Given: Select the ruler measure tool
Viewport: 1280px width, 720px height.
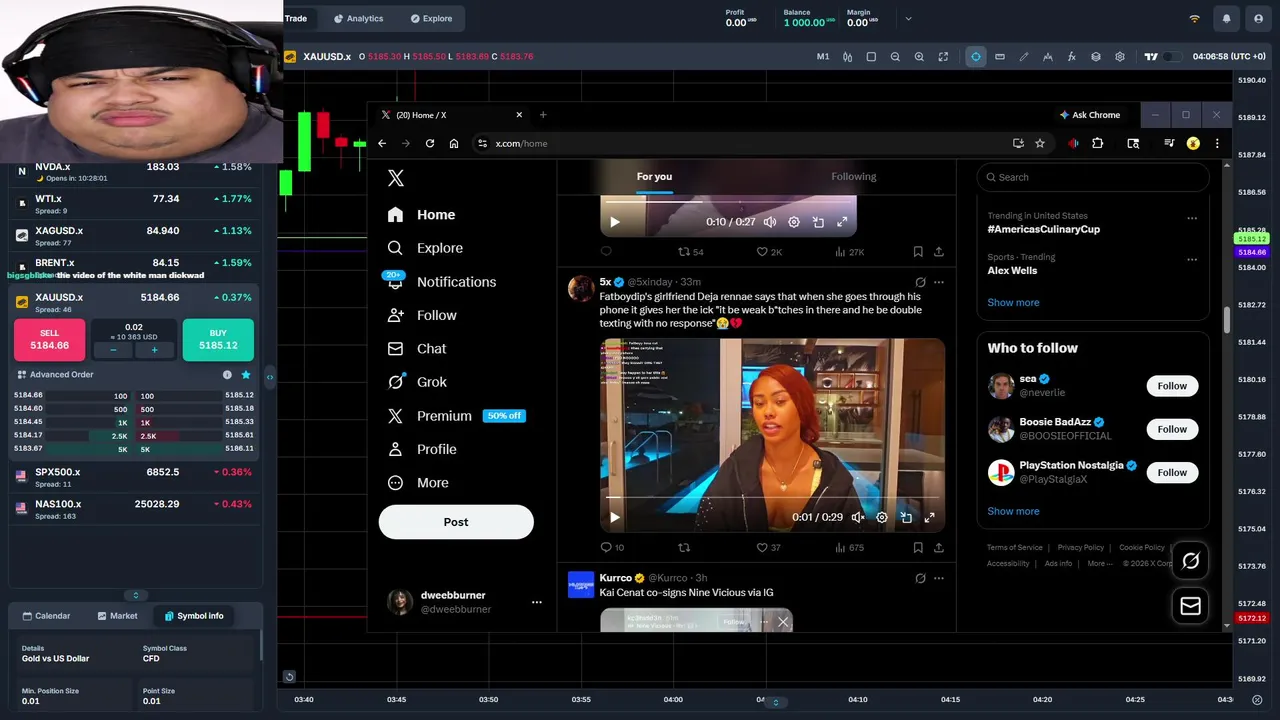Looking at the screenshot, I should tap(1000, 57).
